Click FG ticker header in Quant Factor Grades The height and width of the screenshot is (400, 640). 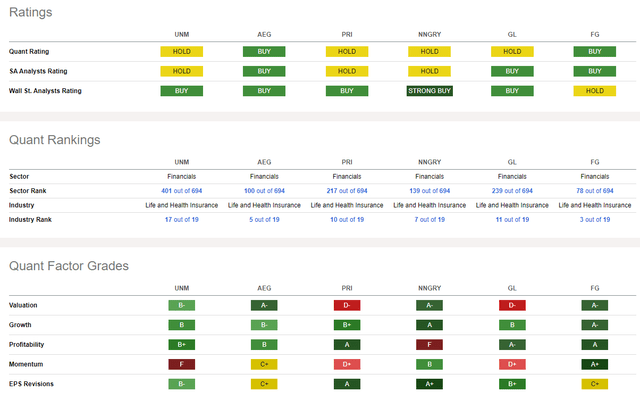click(595, 288)
